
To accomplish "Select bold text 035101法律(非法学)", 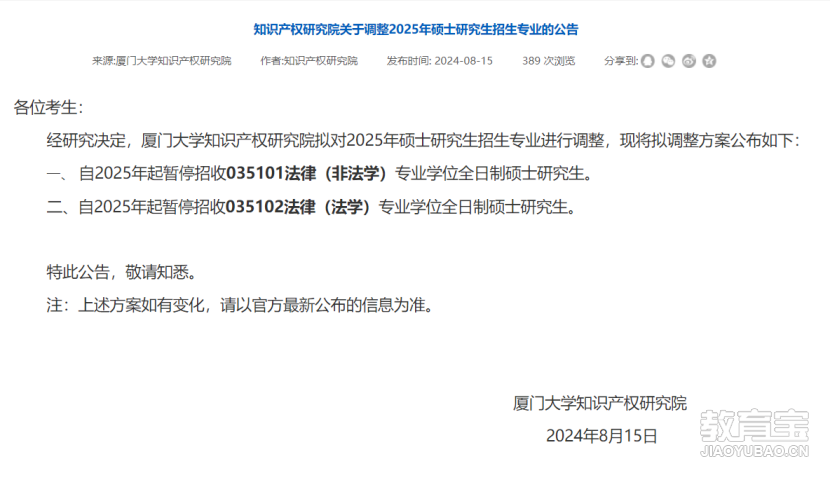I will [x=306, y=173].
